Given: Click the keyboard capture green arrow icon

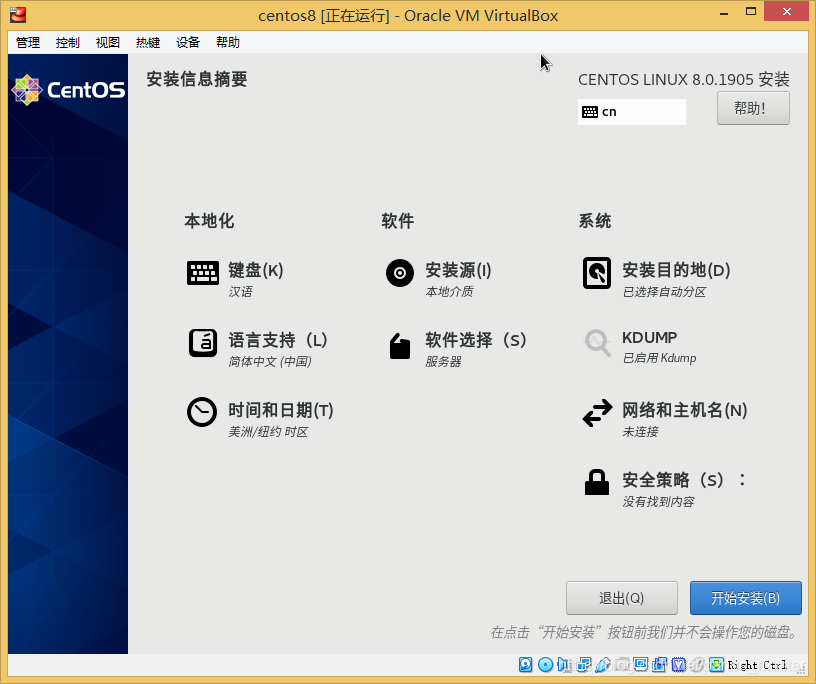Looking at the screenshot, I should pos(717,664).
